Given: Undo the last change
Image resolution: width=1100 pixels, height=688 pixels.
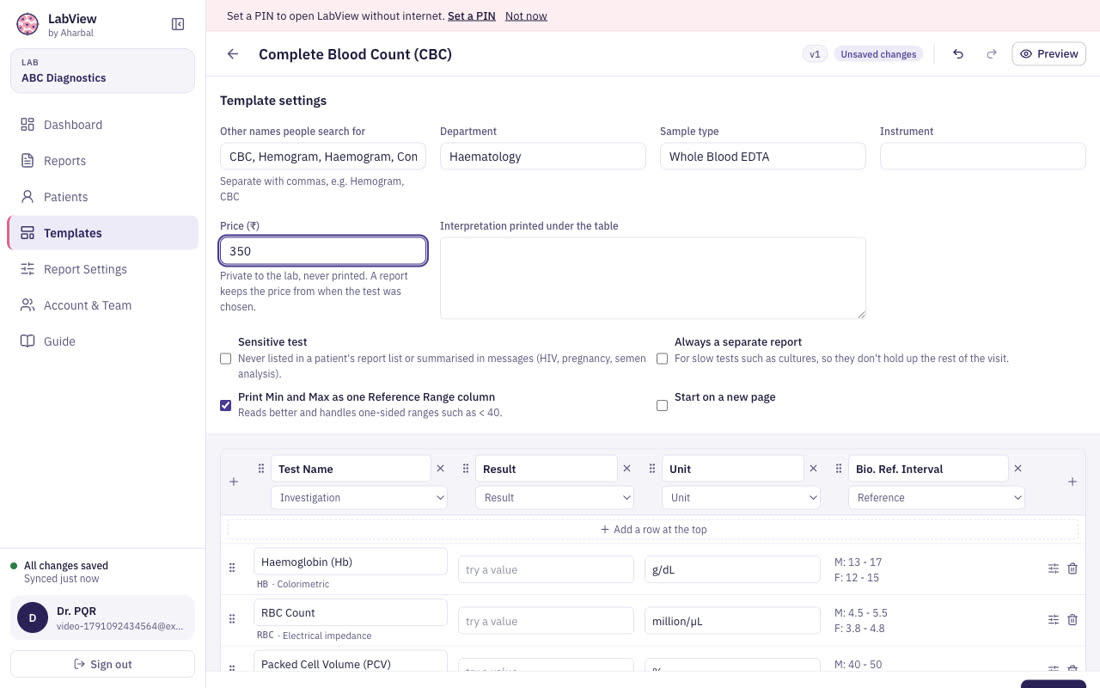Looking at the screenshot, I should (x=958, y=54).
